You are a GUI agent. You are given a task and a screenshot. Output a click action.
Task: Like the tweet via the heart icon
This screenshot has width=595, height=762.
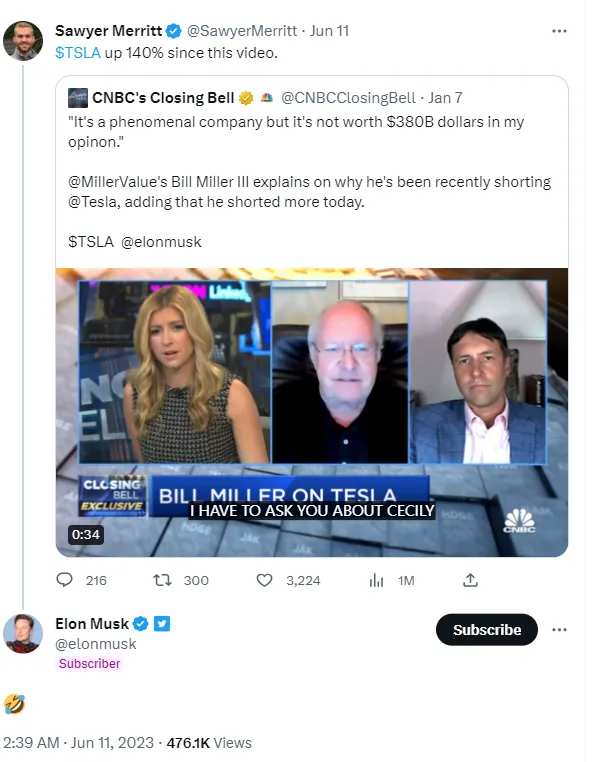pyautogui.click(x=264, y=580)
